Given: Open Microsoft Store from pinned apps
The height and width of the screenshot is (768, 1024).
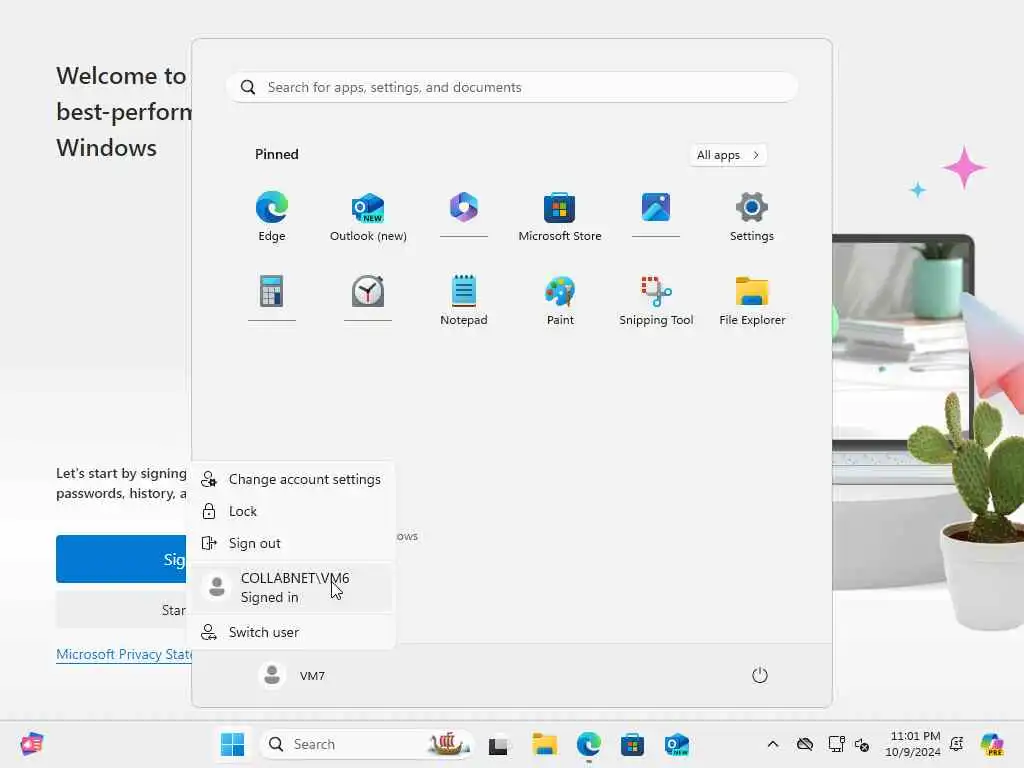Looking at the screenshot, I should pyautogui.click(x=560, y=216).
